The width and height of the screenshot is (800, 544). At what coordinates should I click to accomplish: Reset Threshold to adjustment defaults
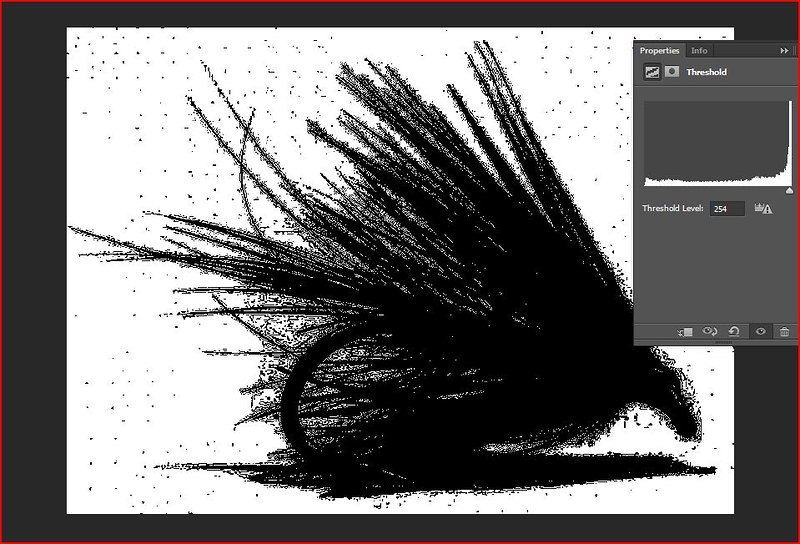(734, 331)
